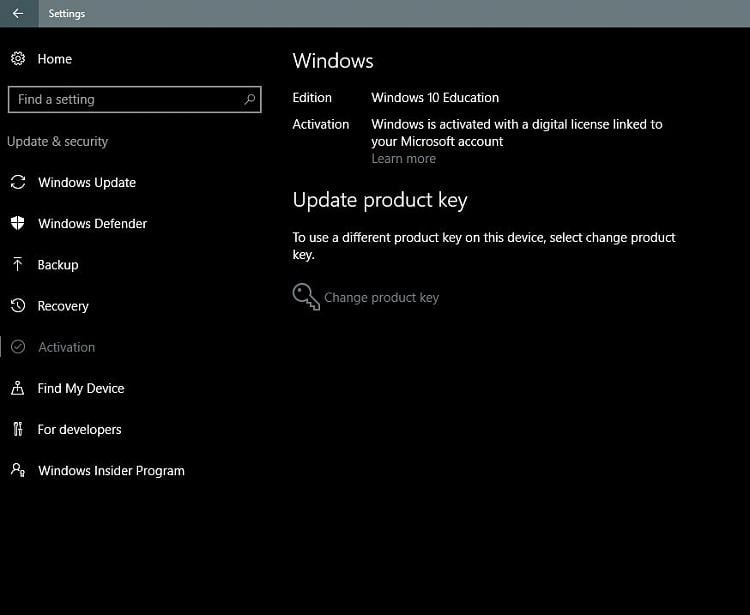This screenshot has width=750, height=615.
Task: Open Windows Update section
Action: tap(87, 182)
